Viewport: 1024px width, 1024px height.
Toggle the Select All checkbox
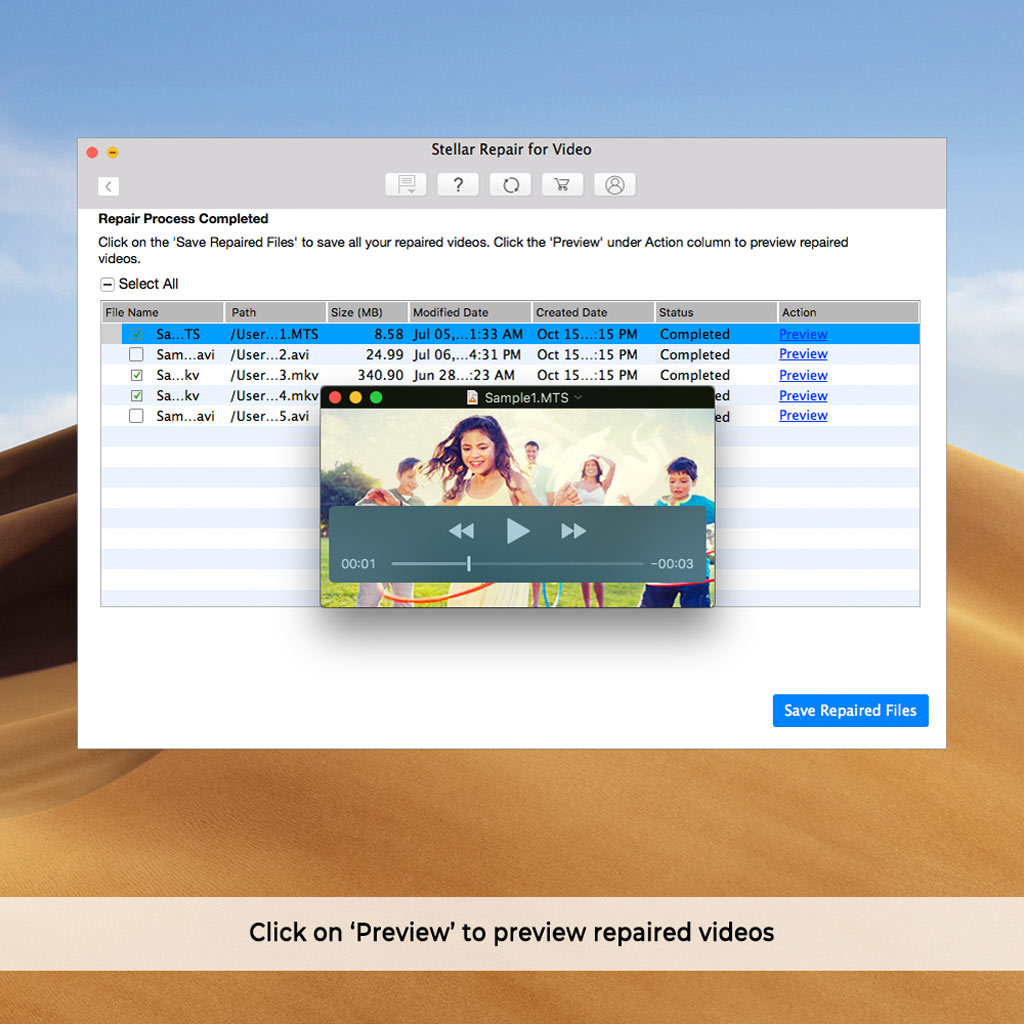pyautogui.click(x=107, y=284)
